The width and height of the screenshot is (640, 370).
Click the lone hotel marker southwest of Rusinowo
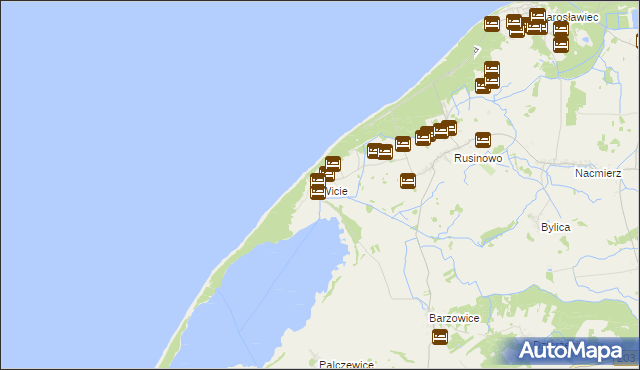click(x=408, y=181)
